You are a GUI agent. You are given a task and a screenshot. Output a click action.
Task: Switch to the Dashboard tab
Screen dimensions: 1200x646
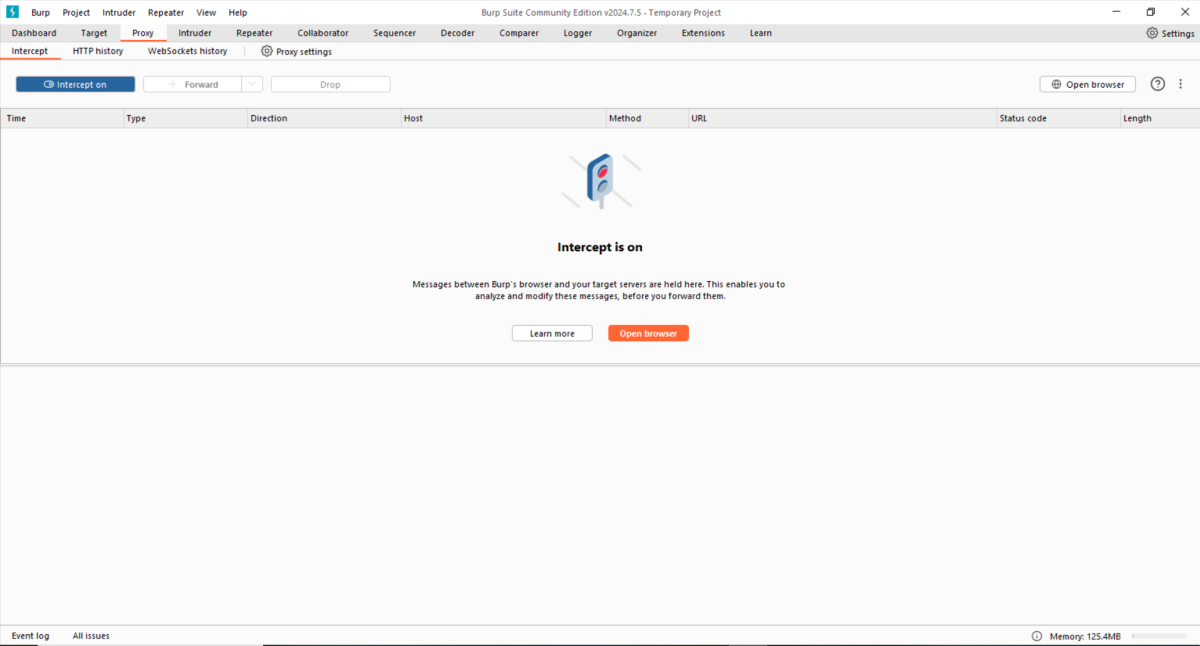click(x=34, y=33)
